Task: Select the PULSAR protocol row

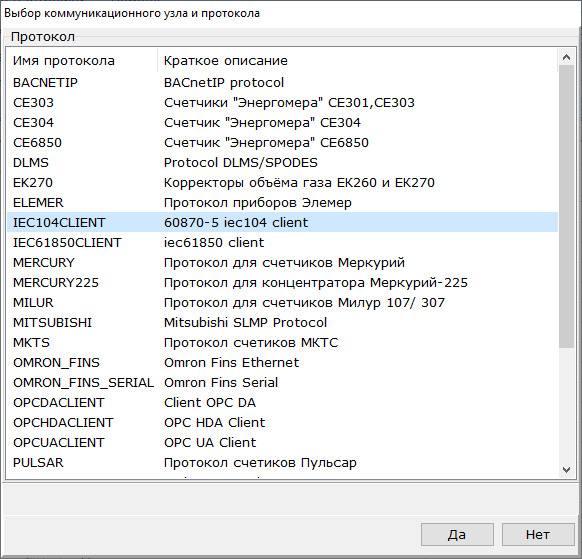Action: [x=282, y=463]
